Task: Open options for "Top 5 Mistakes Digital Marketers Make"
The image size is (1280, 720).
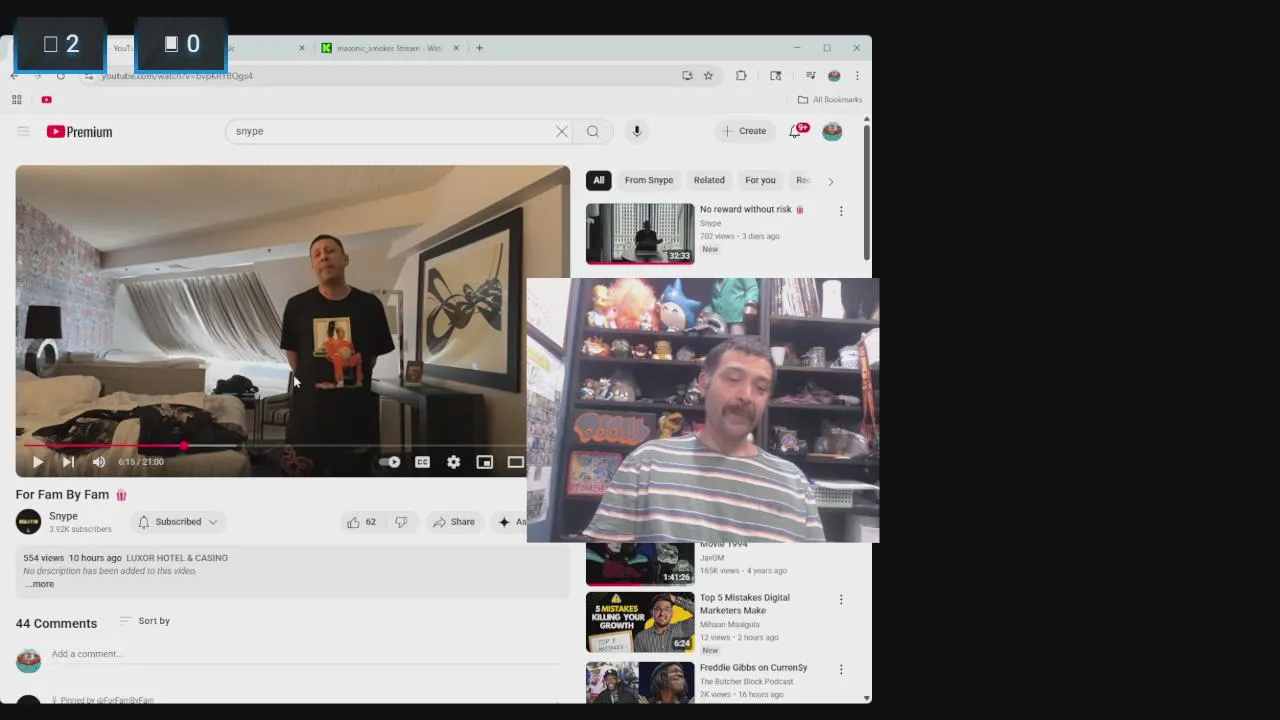Action: click(x=841, y=599)
